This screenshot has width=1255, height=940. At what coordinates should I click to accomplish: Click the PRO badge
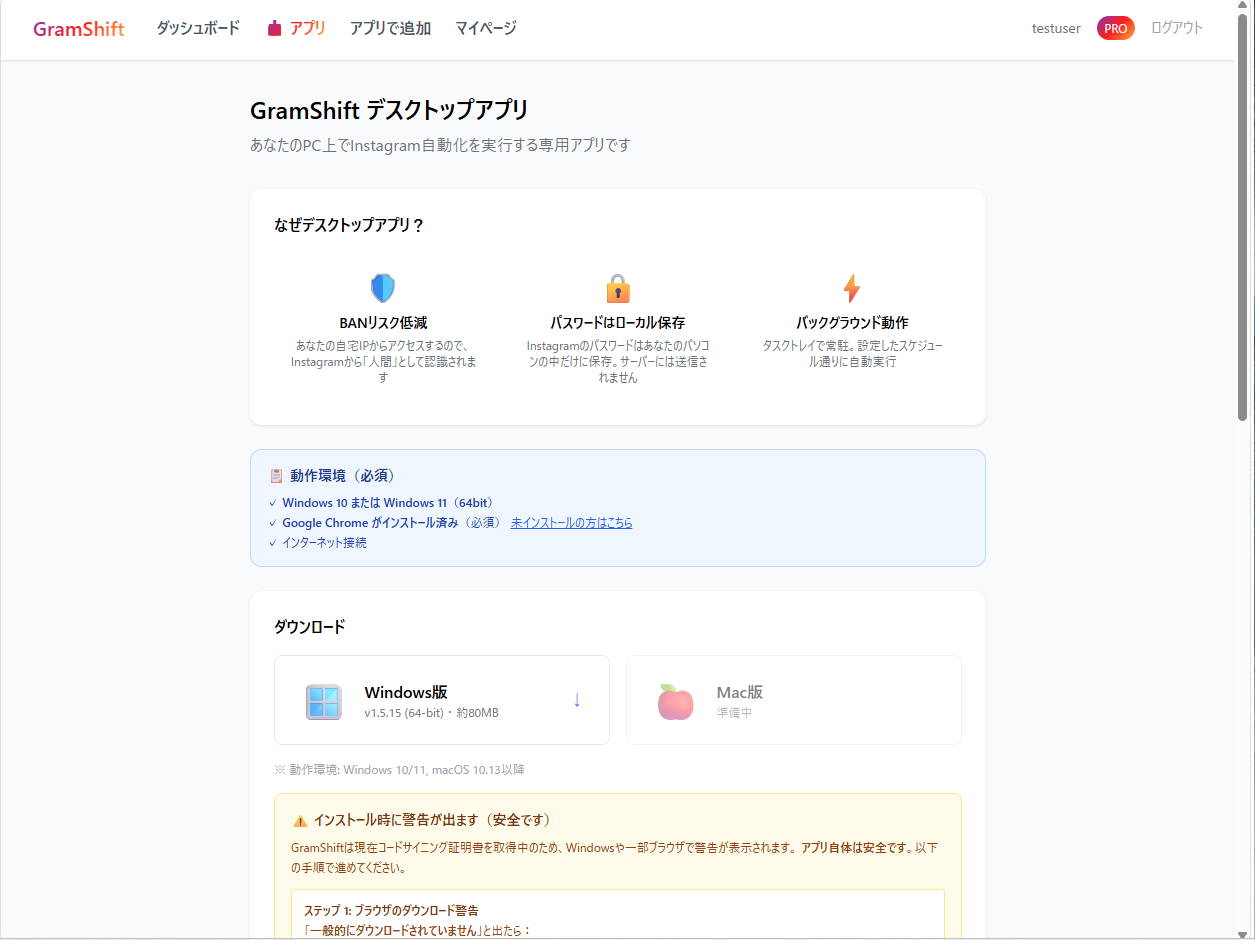tap(1116, 29)
